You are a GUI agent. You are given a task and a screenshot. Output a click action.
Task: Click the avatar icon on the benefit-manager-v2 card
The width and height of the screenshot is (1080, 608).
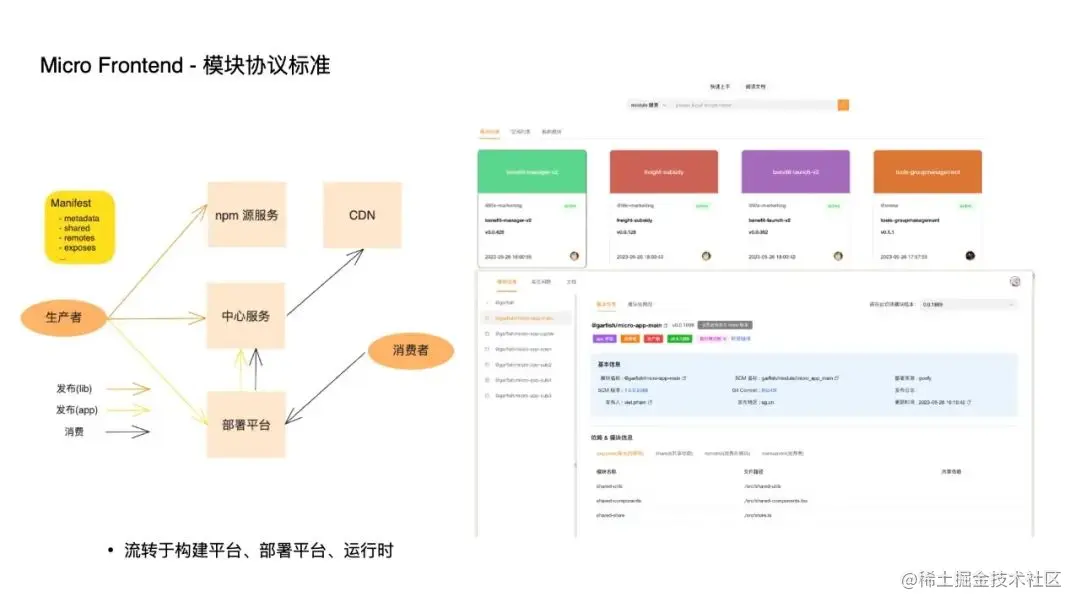(x=574, y=254)
